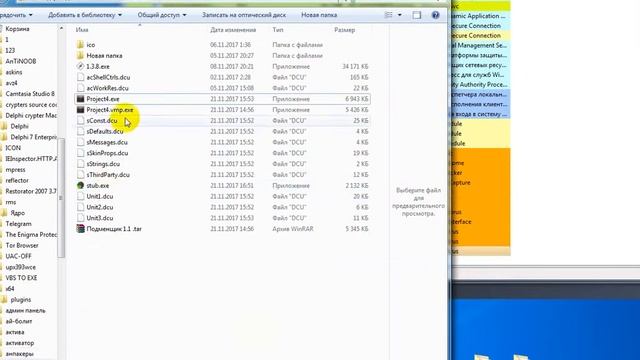The image size is (640, 360).
Task: Click the Project4.vmp.exe application icon
Action: 80,110
